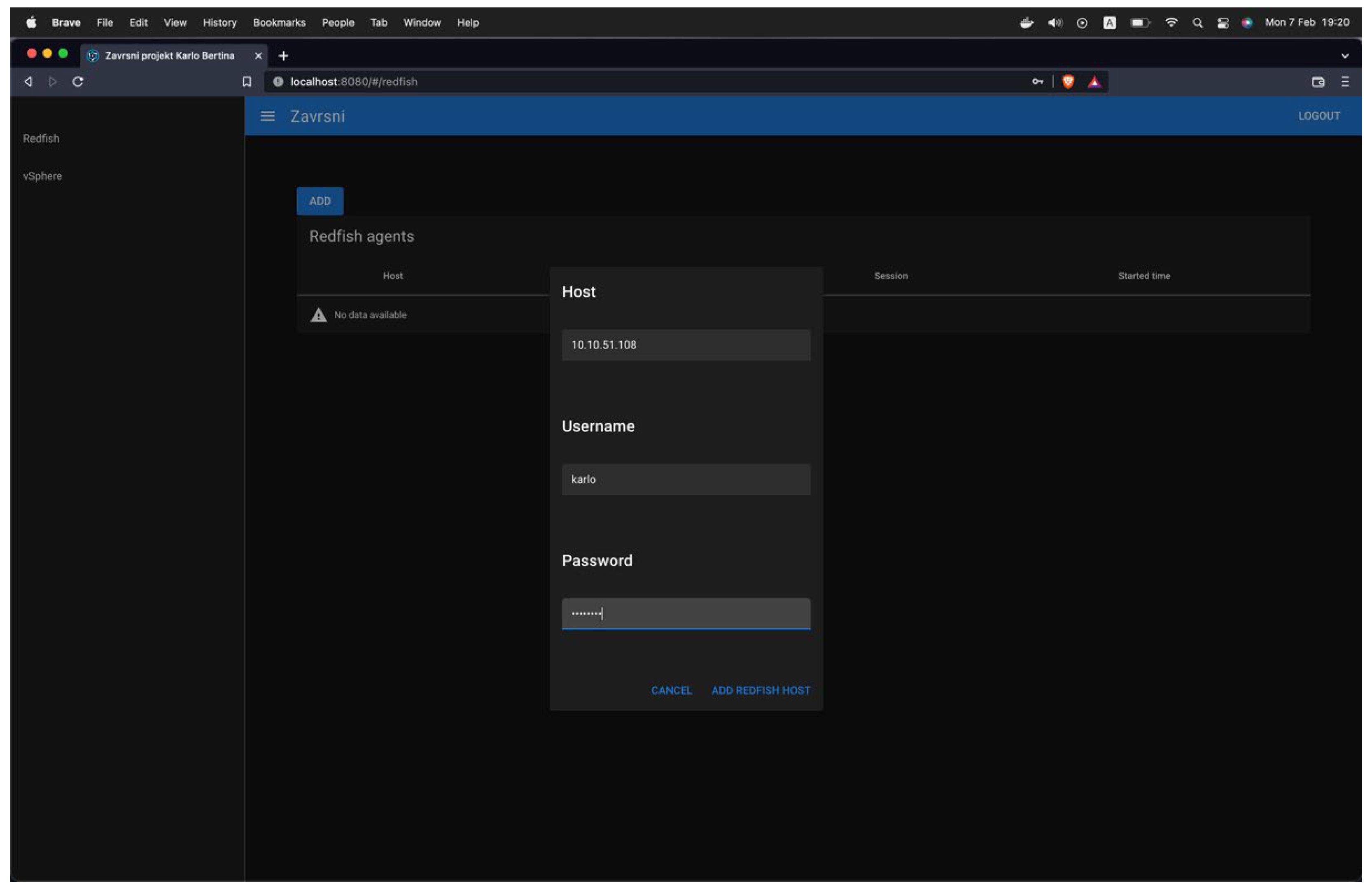Open the Brave wallet icon

point(1318,82)
